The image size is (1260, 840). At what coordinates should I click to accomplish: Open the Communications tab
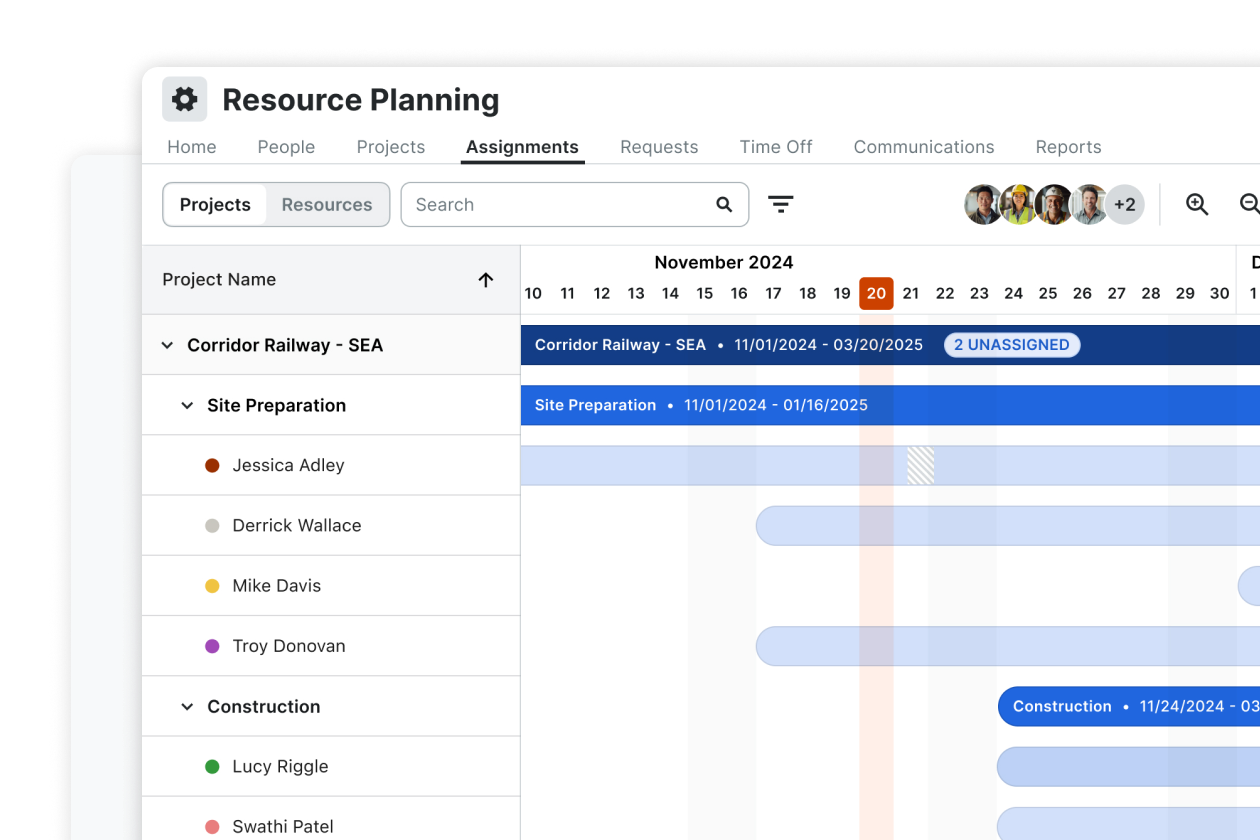[x=924, y=147]
